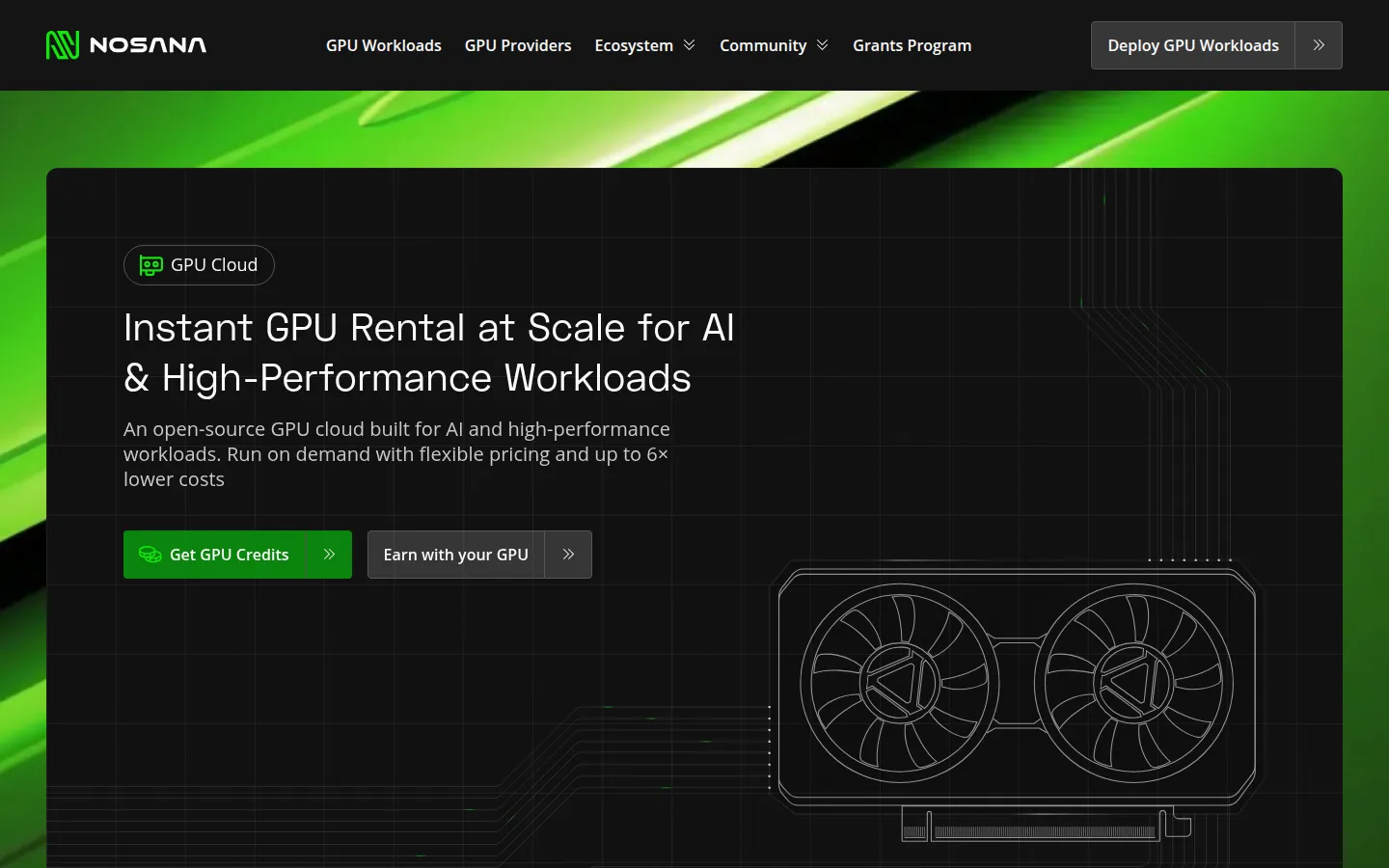Click the Nosana logo
Viewport: 1389px width, 868px height.
[126, 45]
